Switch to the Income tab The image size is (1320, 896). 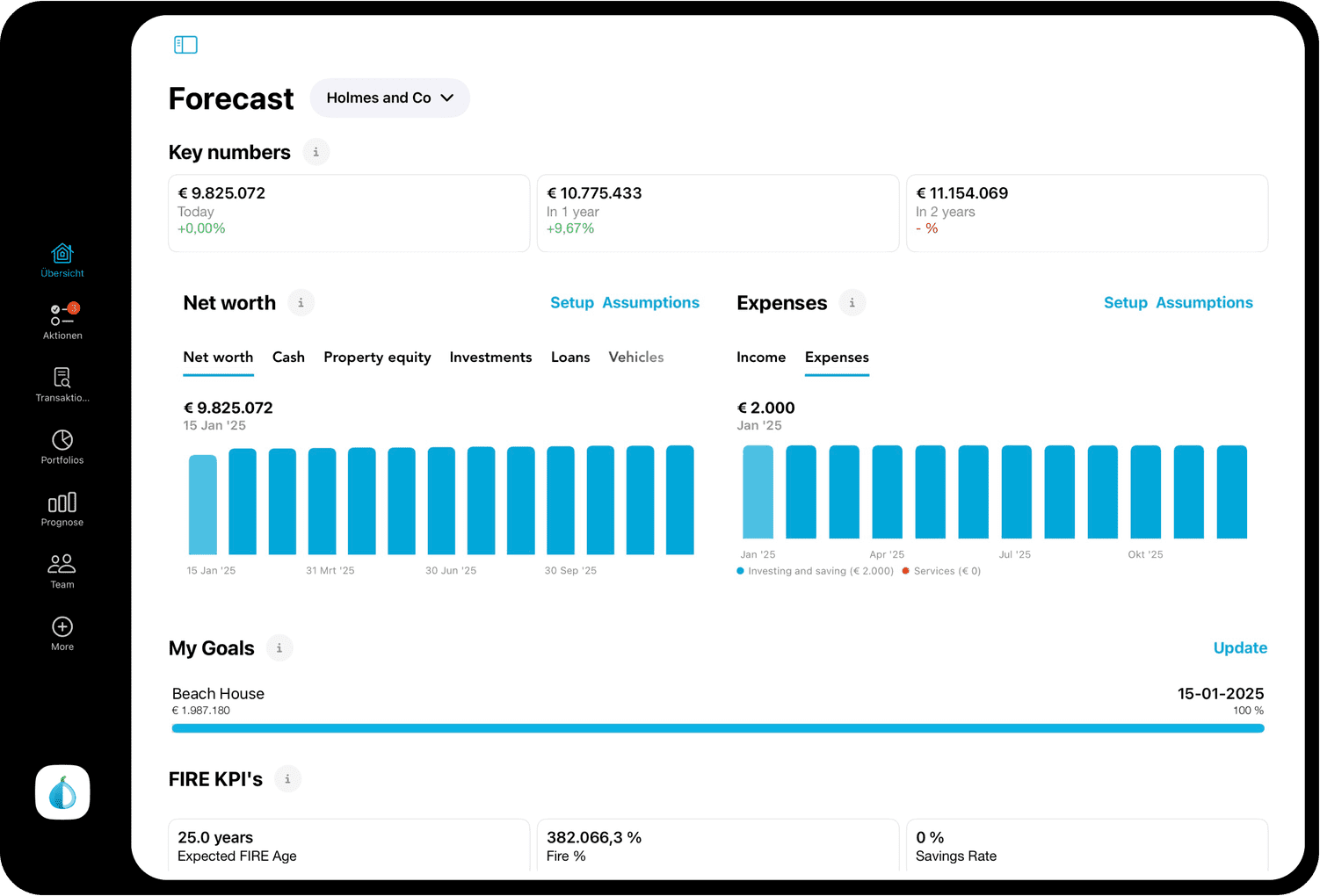(x=761, y=358)
